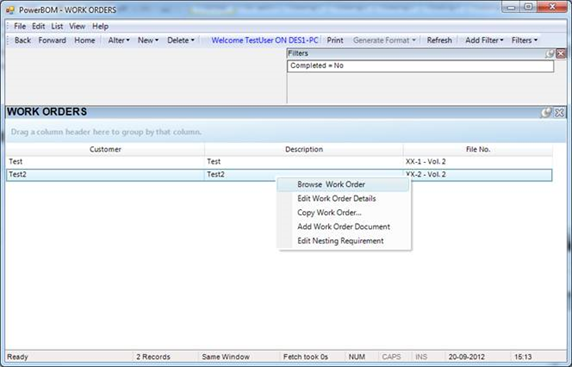Click the PowerBOM application icon in title bar
Image resolution: width=572 pixels, height=367 pixels.
[10, 10]
